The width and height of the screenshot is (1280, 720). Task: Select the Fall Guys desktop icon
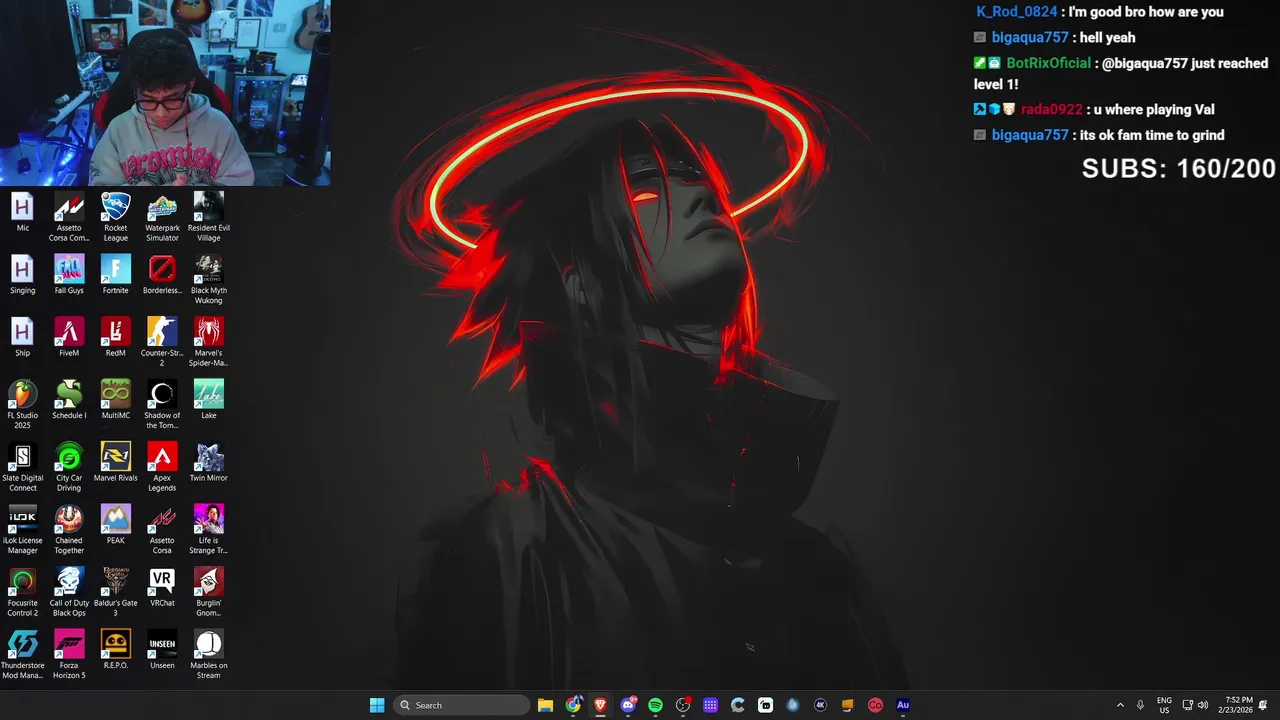pyautogui.click(x=69, y=275)
